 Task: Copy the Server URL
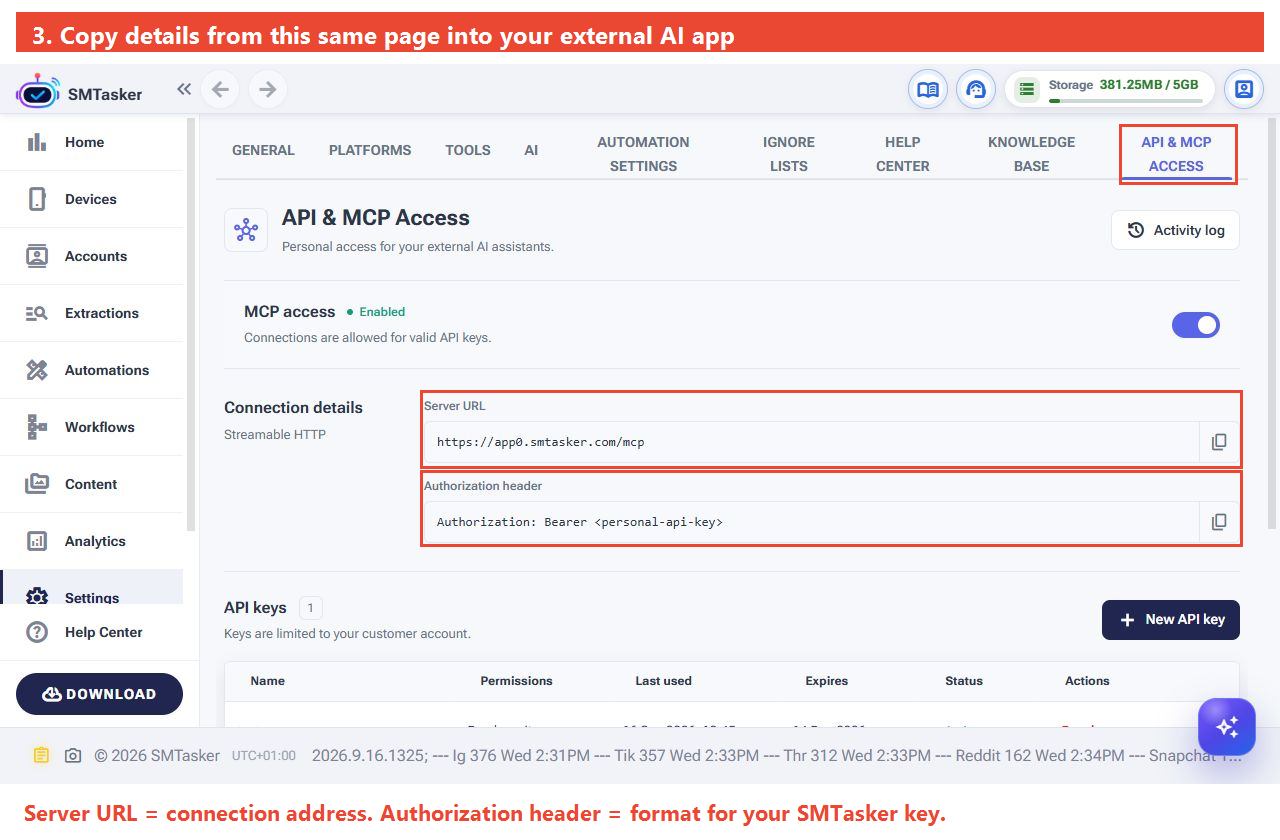click(x=1219, y=442)
